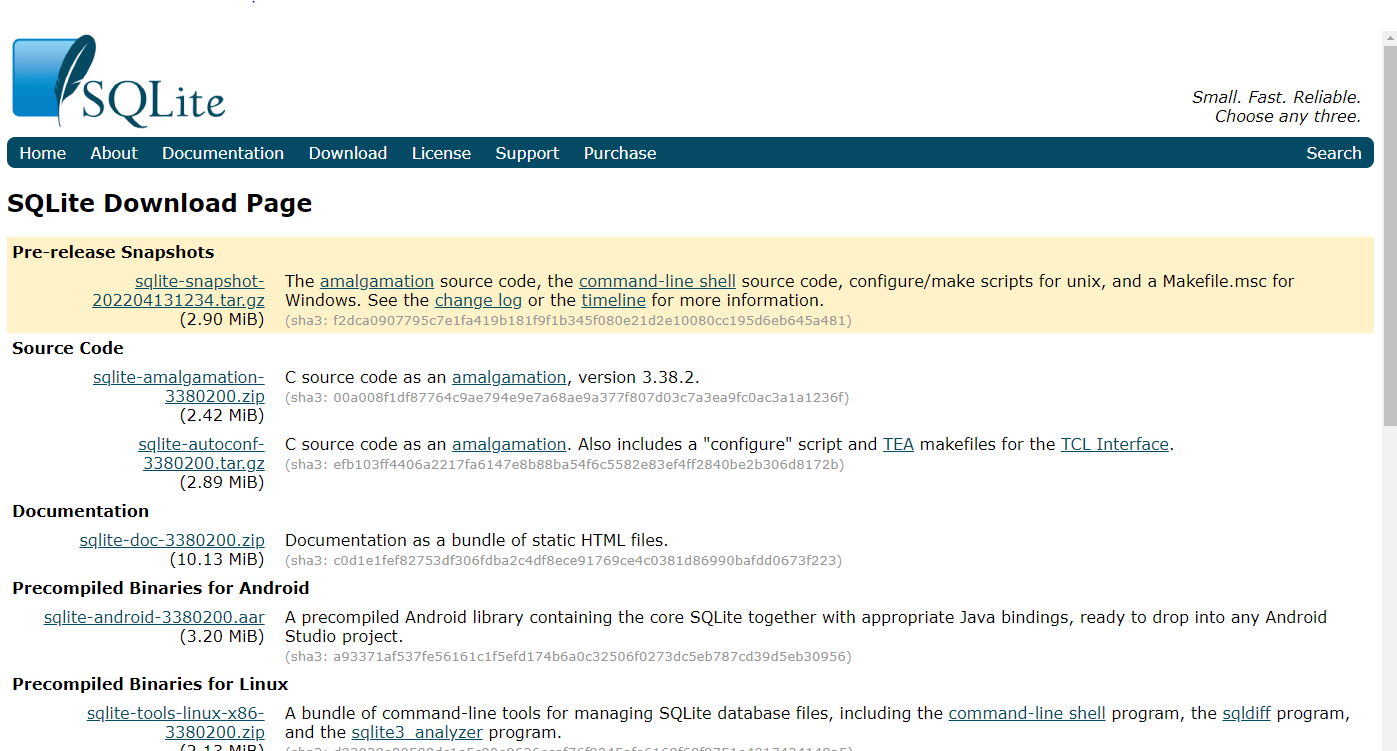Image resolution: width=1397 pixels, height=751 pixels.
Task: Open the TEA link
Action: (x=898, y=444)
